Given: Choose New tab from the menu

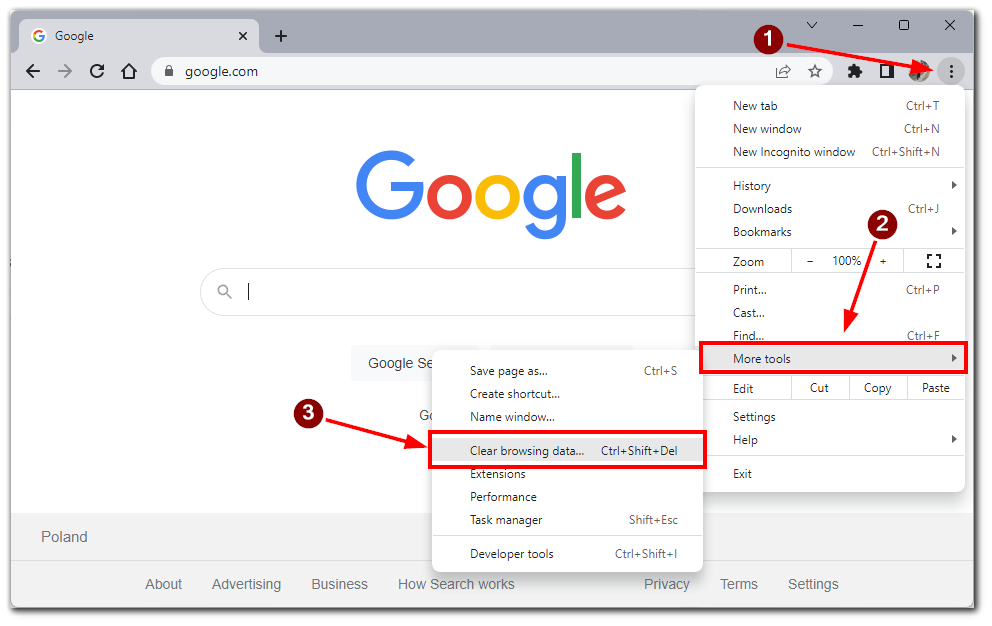Looking at the screenshot, I should pos(830,106).
